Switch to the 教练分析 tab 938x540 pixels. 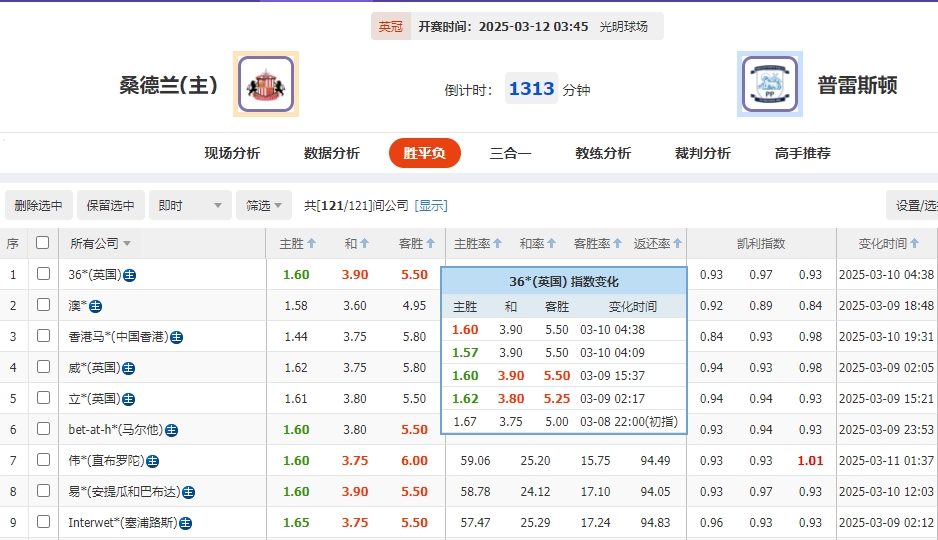[x=603, y=153]
